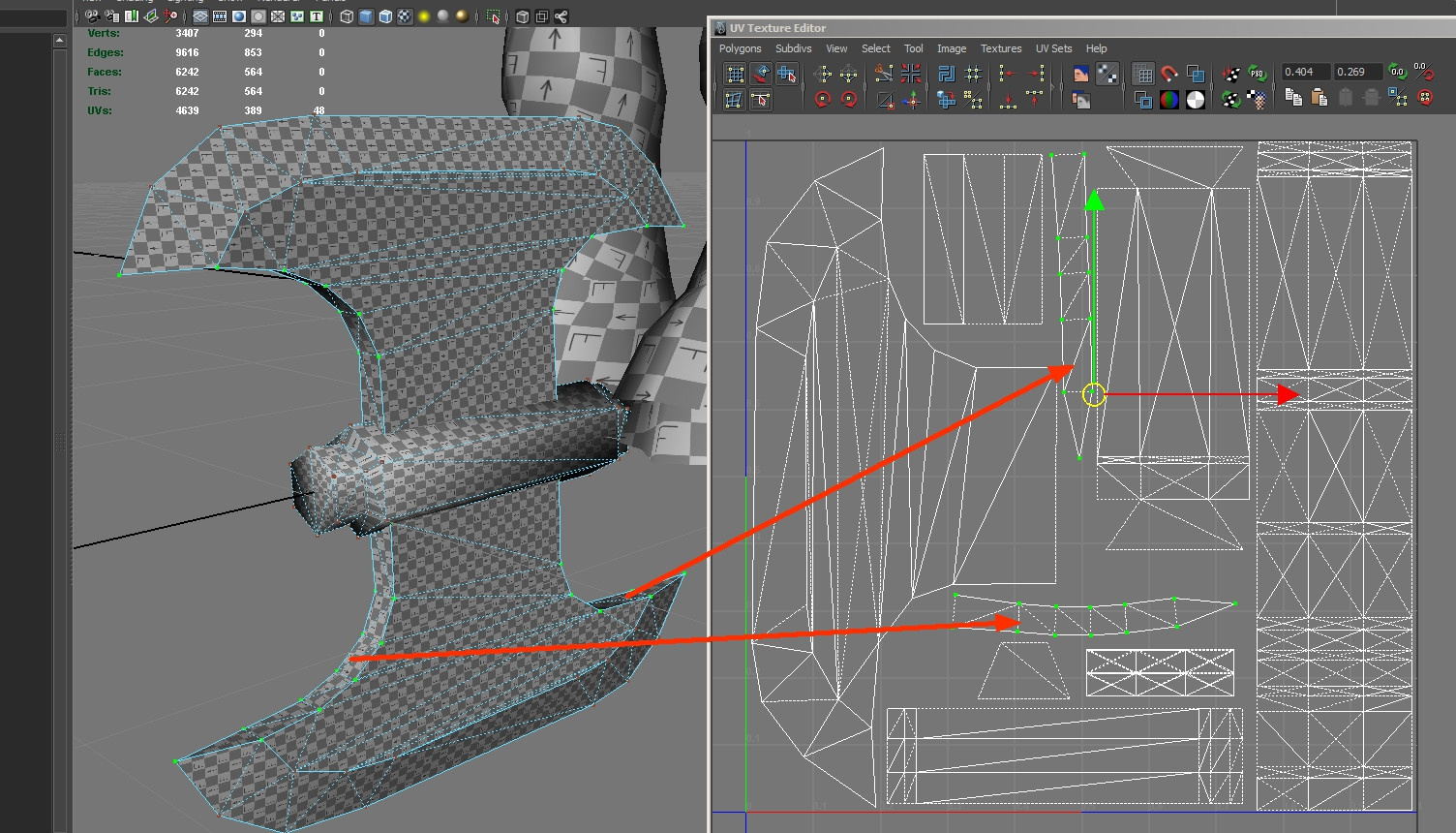Click the Camera Attributes icon in viewport toolbar
The image size is (1456, 833).
[x=112, y=16]
